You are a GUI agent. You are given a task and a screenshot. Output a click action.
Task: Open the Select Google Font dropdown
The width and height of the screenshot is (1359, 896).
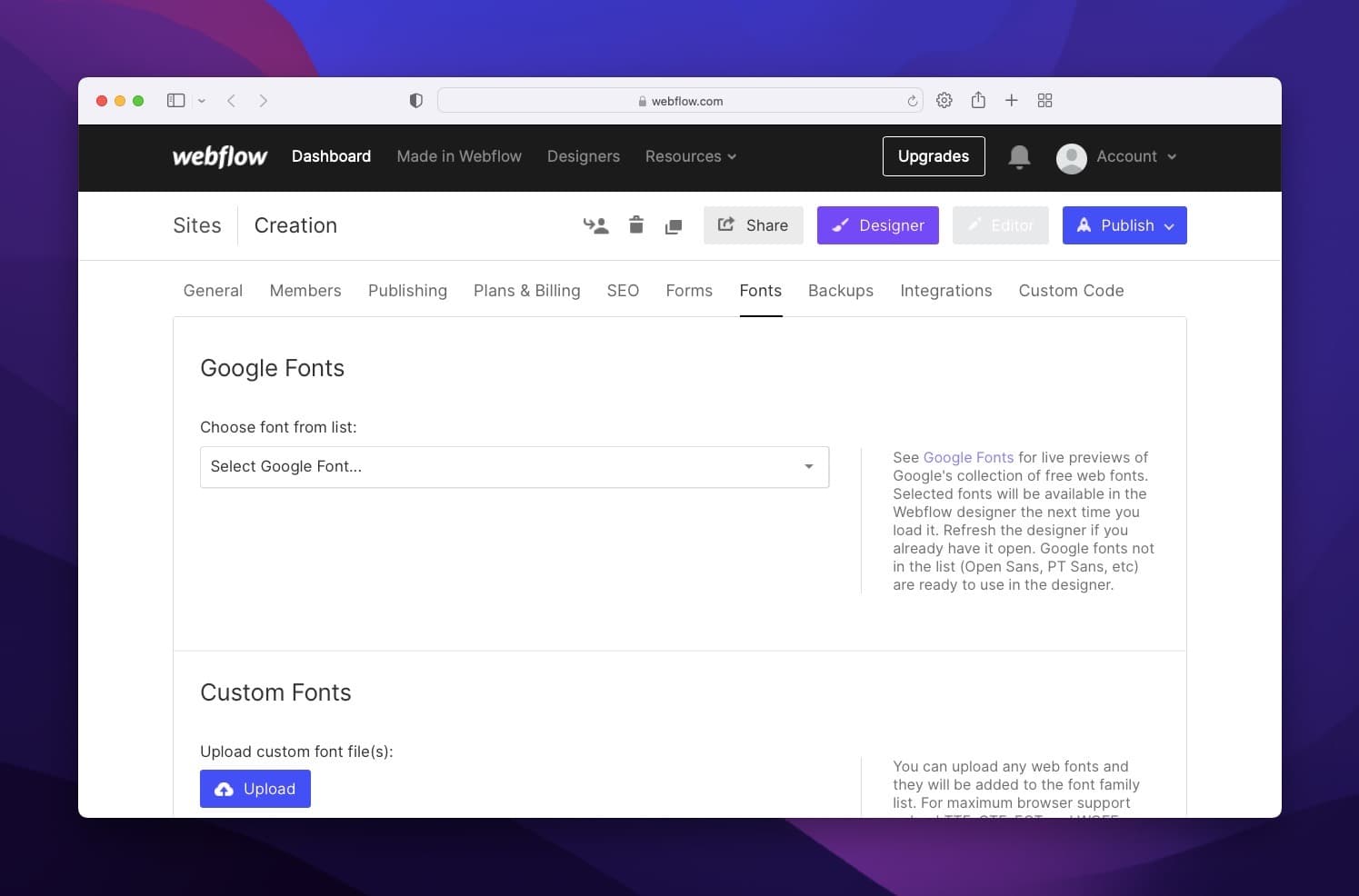tap(515, 467)
